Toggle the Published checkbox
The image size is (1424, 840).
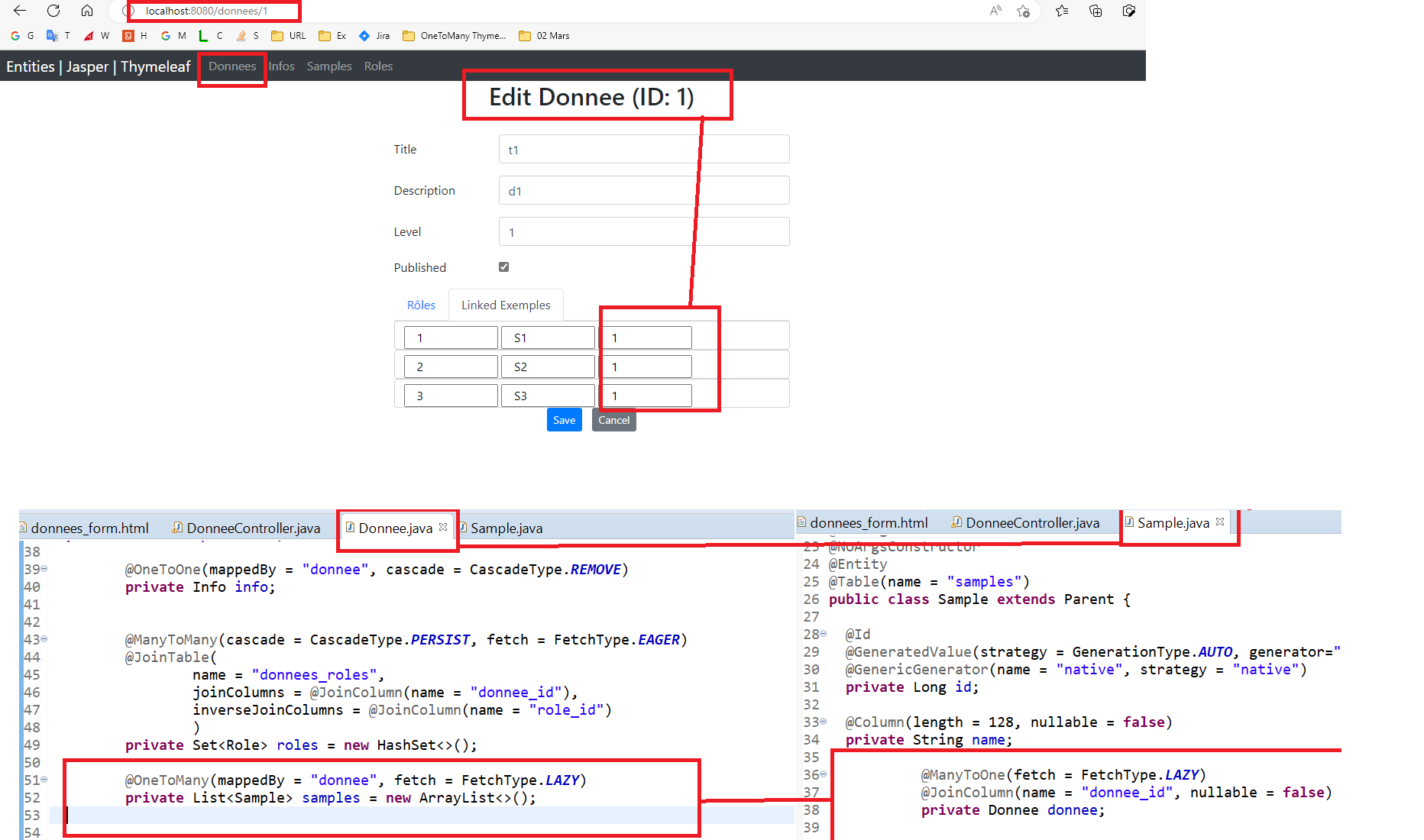503,267
